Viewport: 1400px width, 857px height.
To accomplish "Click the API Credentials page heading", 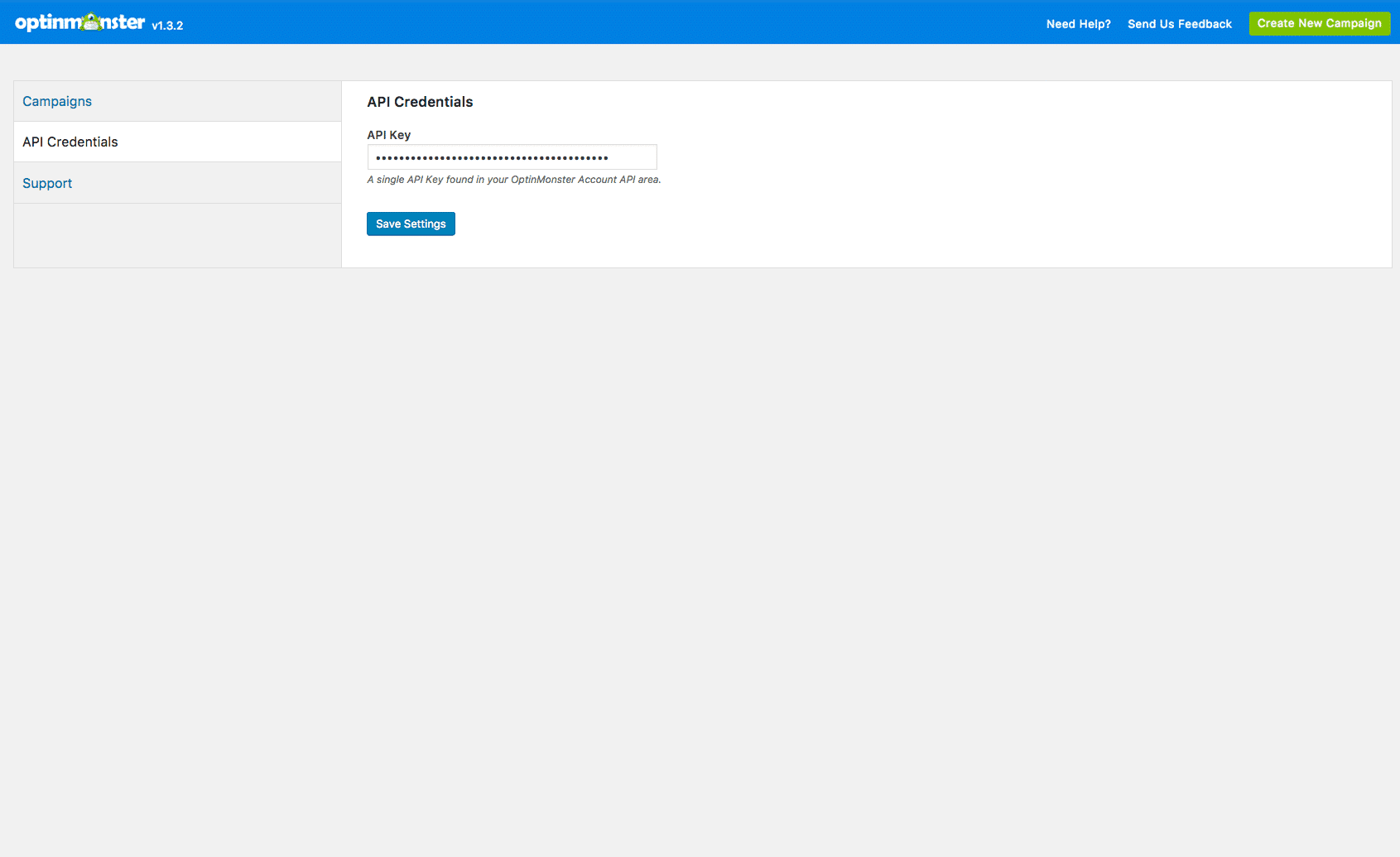I will coord(420,101).
